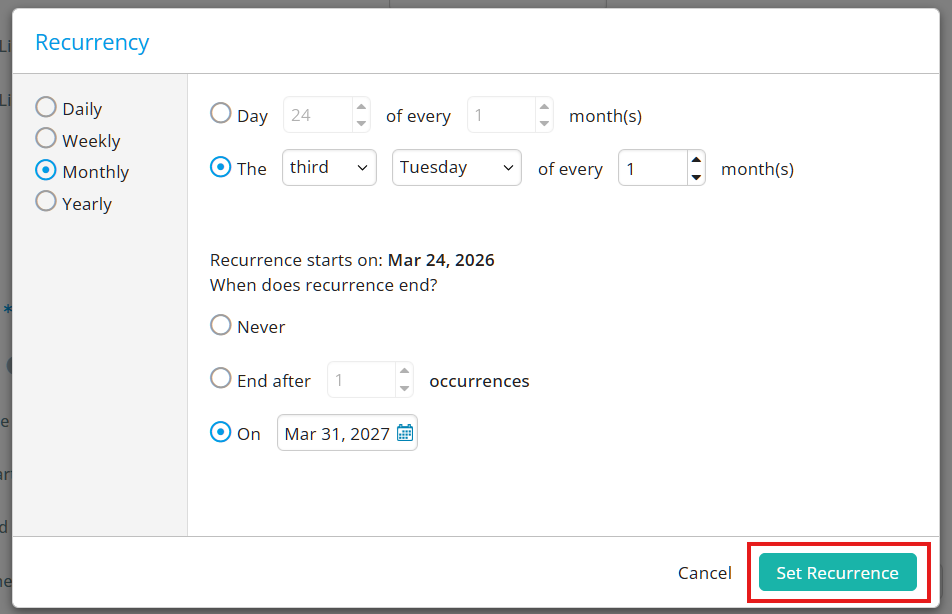Pick the Yearly recurrence option
Screen dimensions: 952x614
(x=46, y=203)
